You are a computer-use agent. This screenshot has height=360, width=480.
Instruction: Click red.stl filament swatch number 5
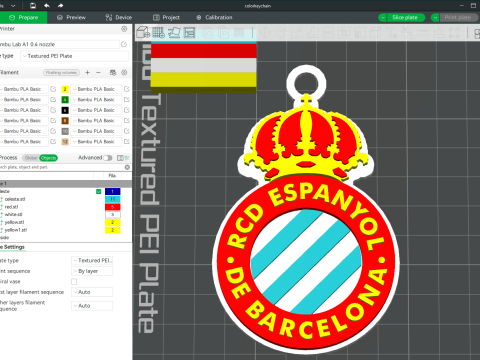pos(113,207)
